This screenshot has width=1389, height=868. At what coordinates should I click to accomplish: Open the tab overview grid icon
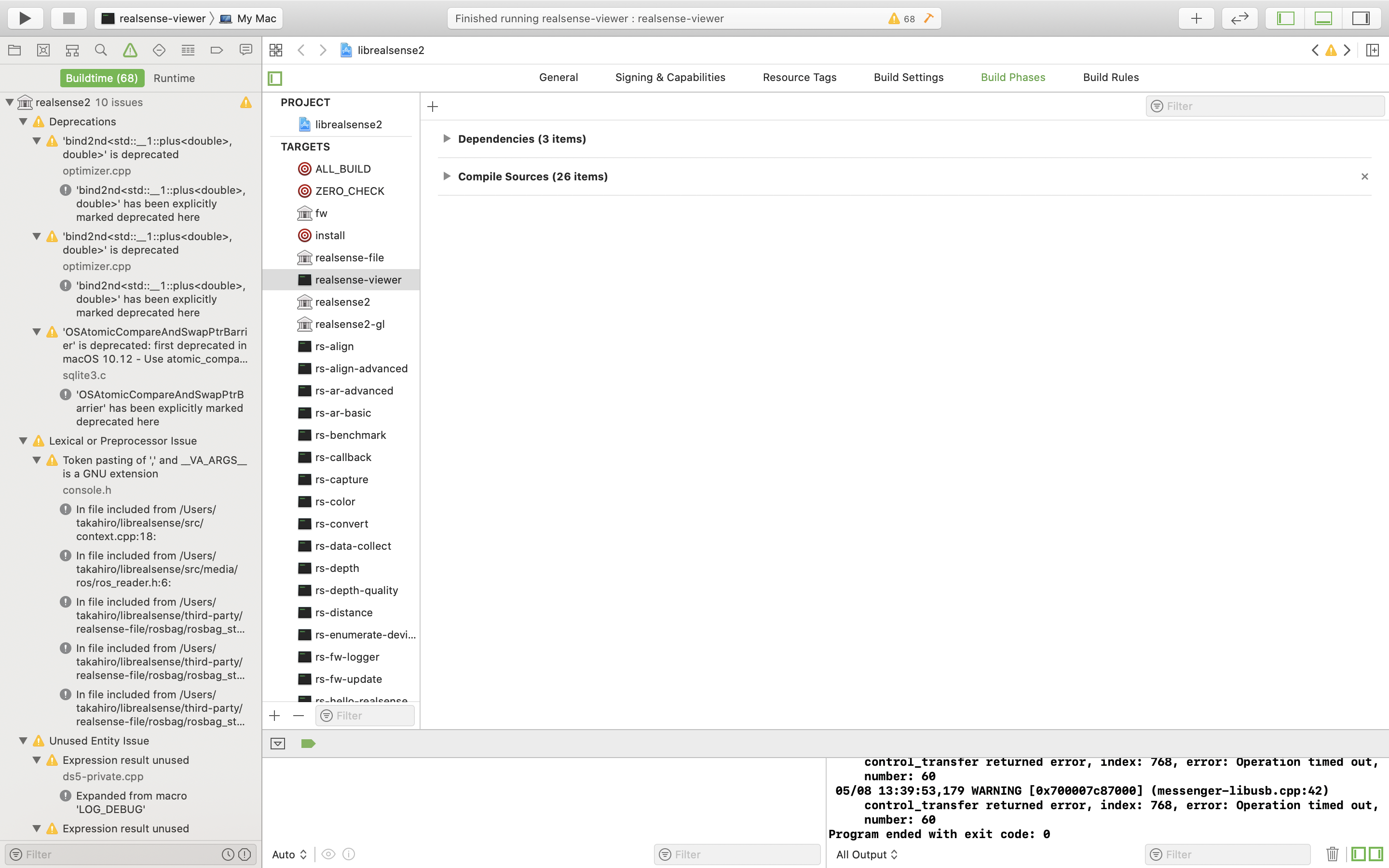pyautogui.click(x=275, y=50)
